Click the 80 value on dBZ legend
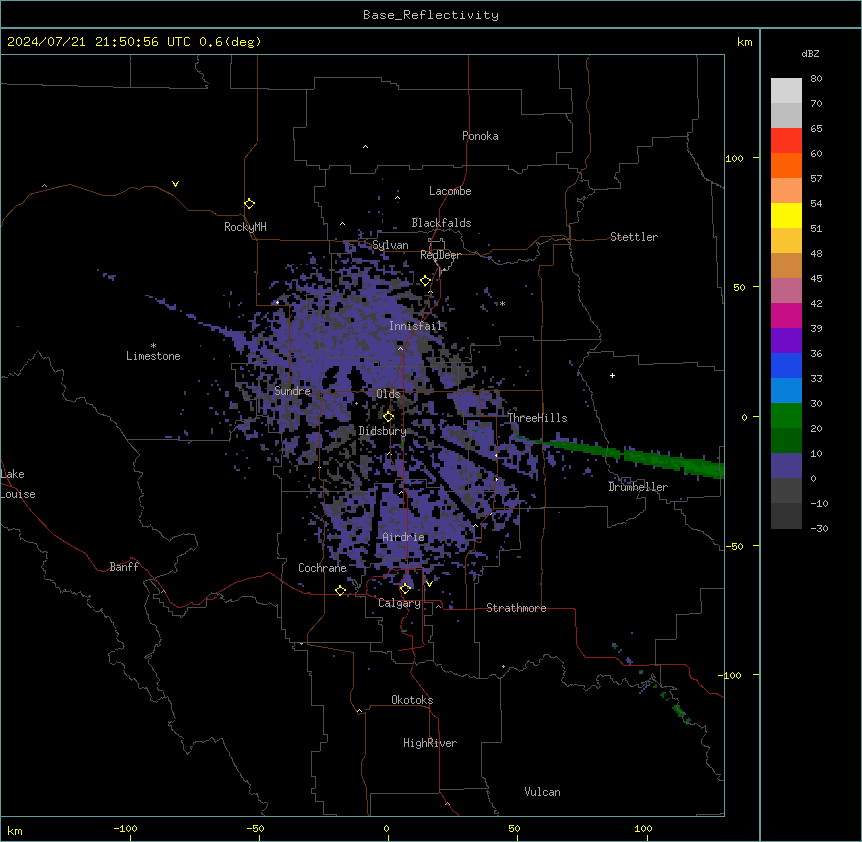The width and height of the screenshot is (862, 842). coord(816,79)
